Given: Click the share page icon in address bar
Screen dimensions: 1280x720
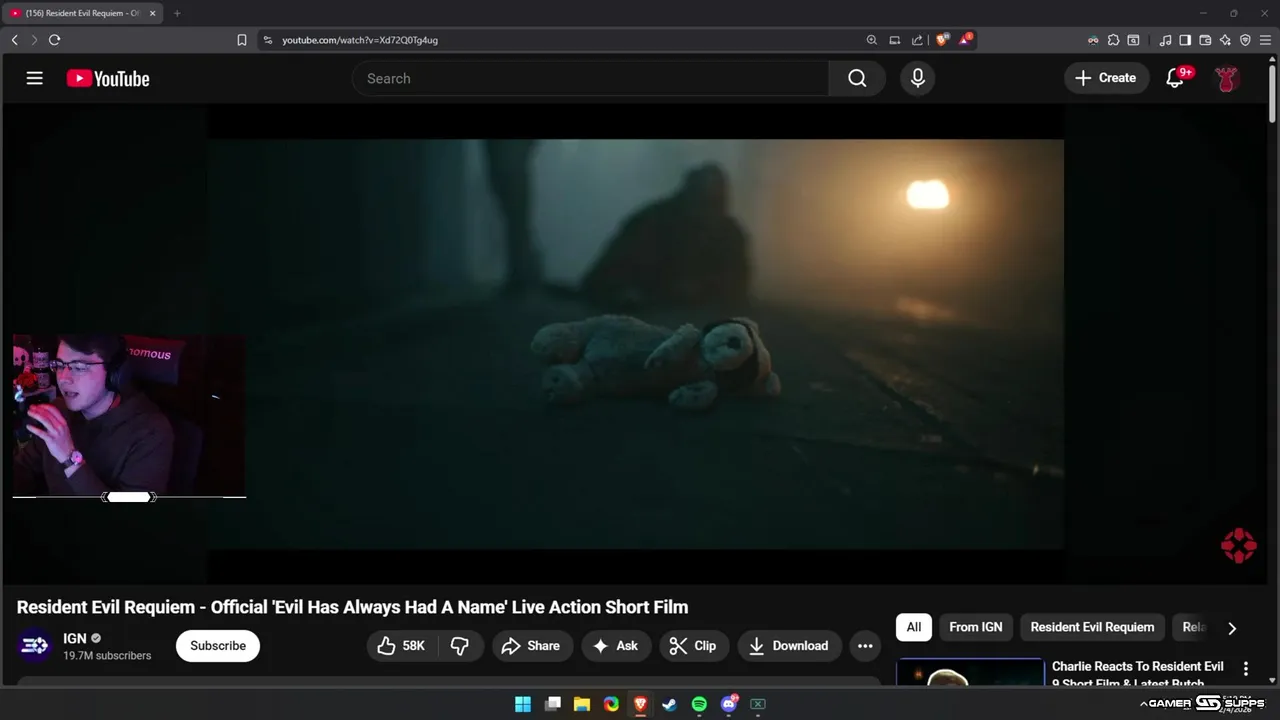Looking at the screenshot, I should (918, 40).
